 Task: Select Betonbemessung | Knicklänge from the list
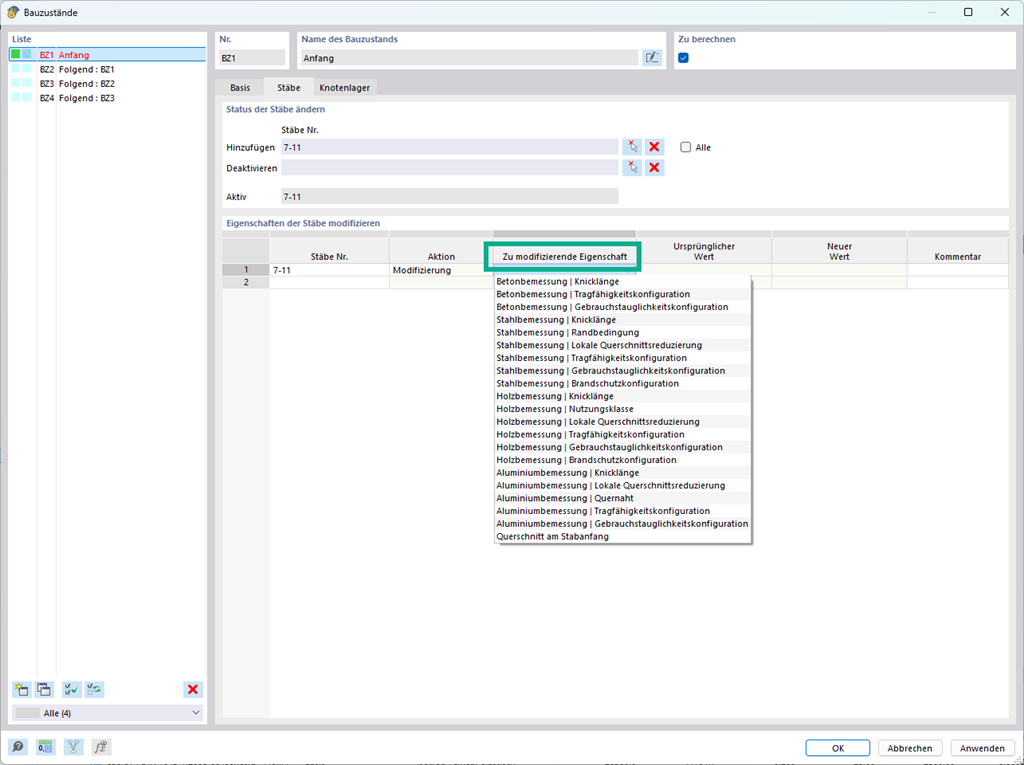(622, 282)
